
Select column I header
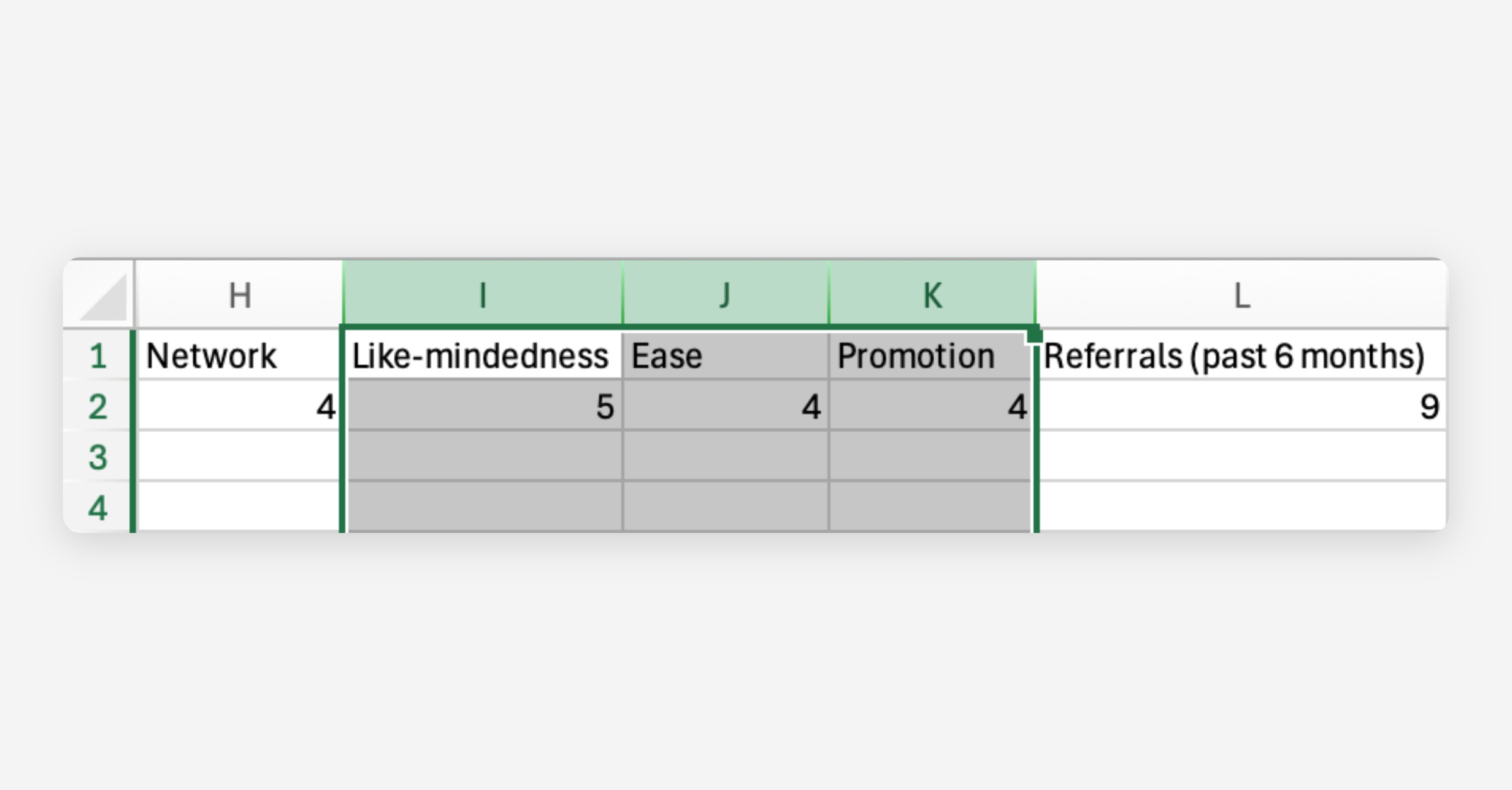point(483,295)
